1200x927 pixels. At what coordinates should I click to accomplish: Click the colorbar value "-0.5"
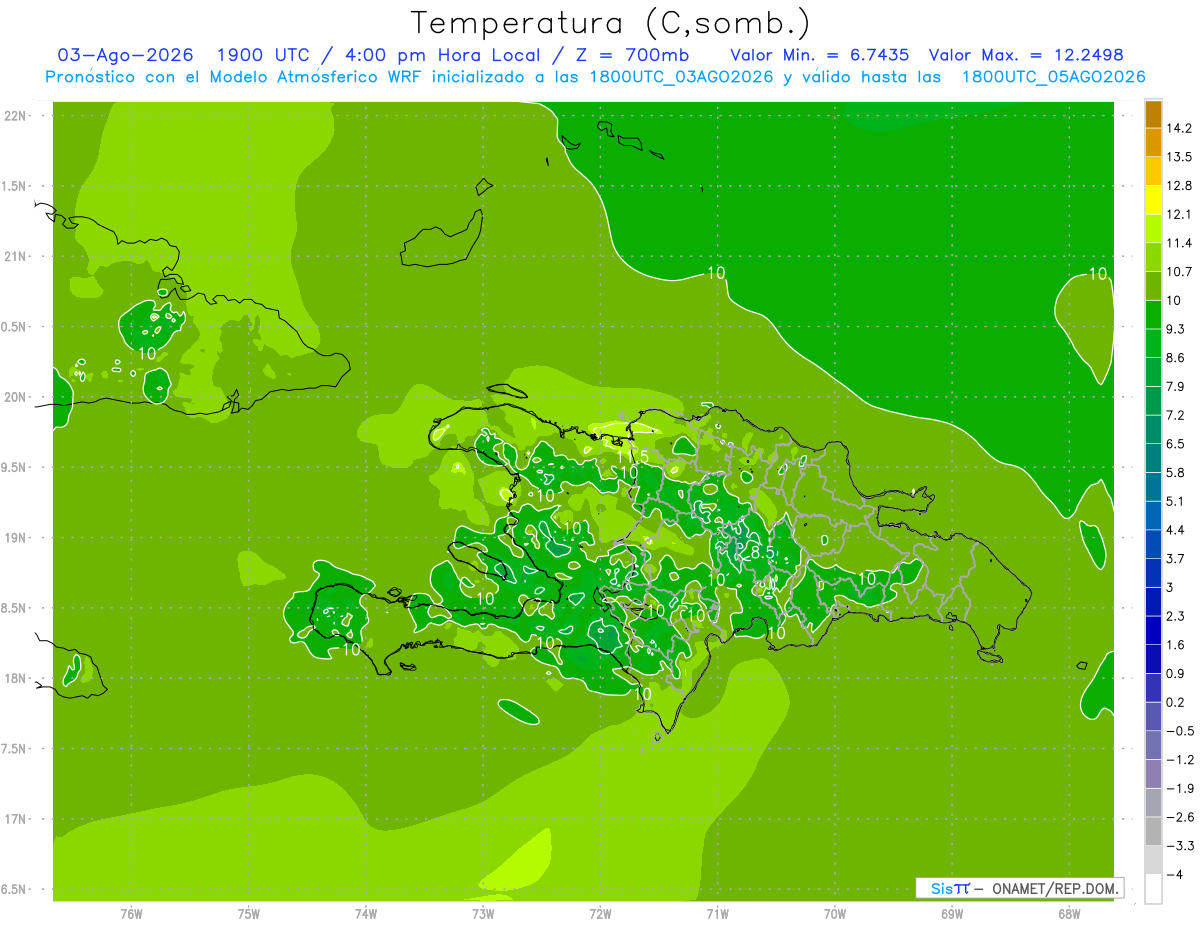[x=1179, y=732]
